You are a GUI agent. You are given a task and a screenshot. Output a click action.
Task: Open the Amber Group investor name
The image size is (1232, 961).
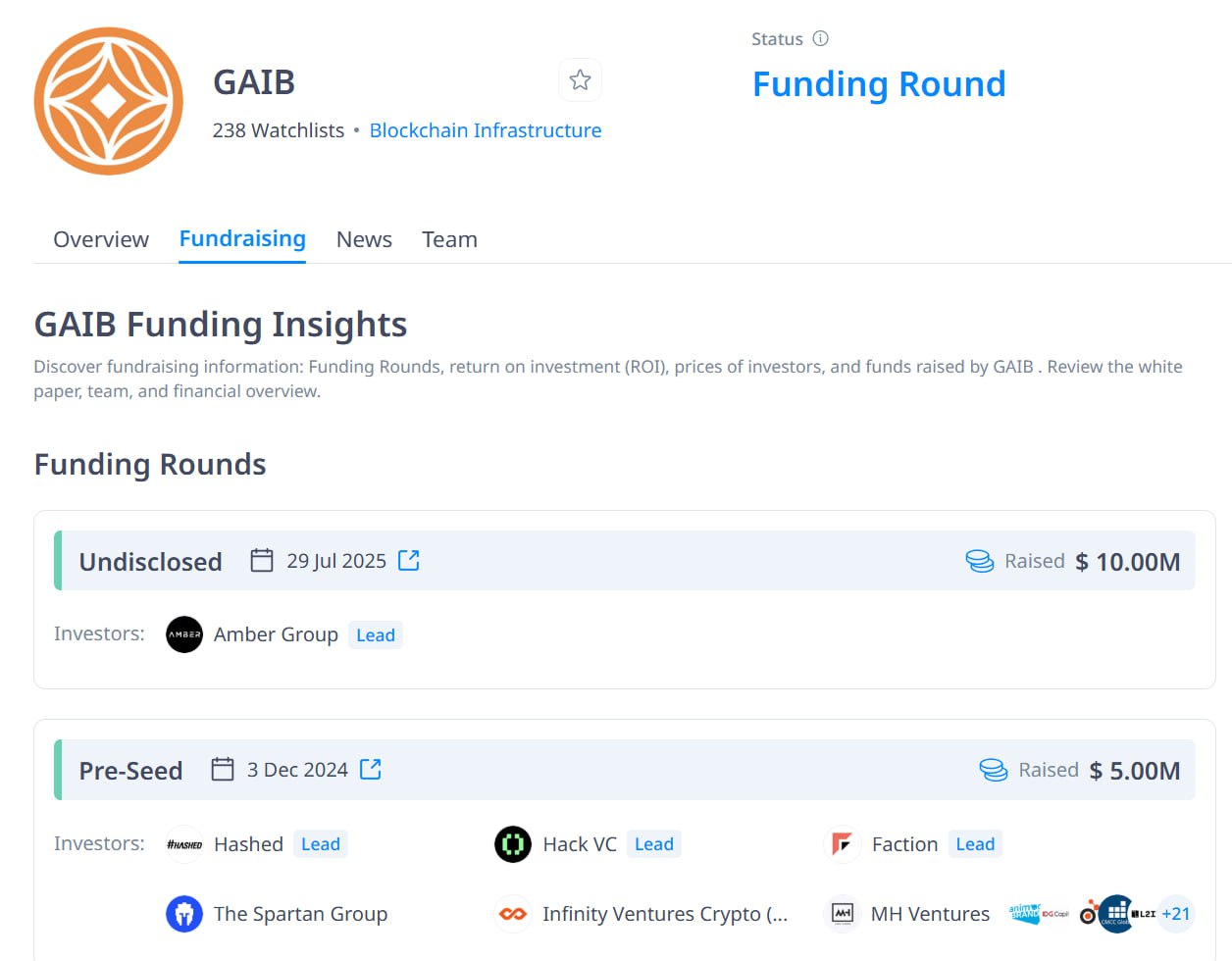pyautogui.click(x=276, y=634)
